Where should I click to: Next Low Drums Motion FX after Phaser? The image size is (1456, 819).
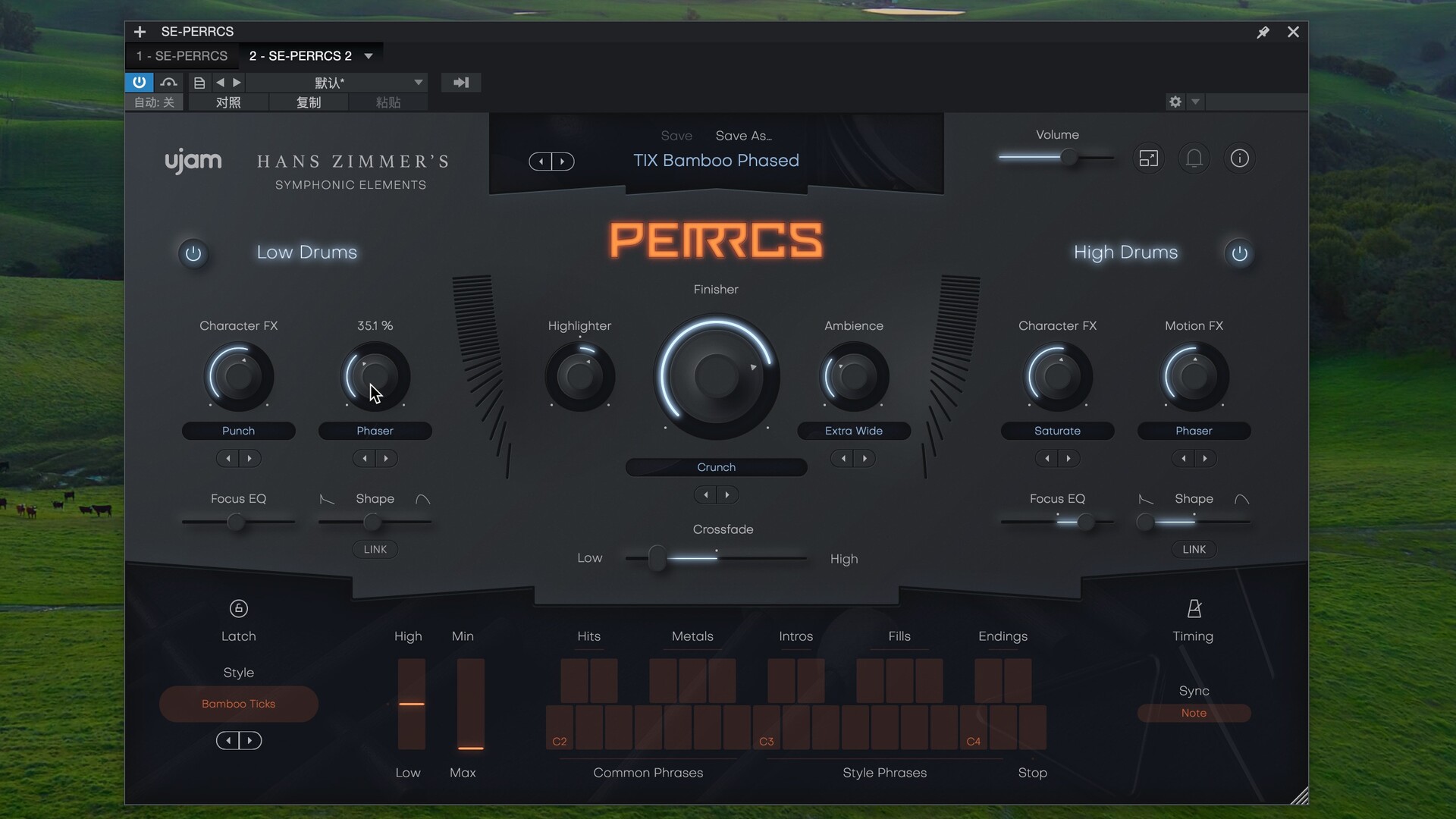click(386, 458)
